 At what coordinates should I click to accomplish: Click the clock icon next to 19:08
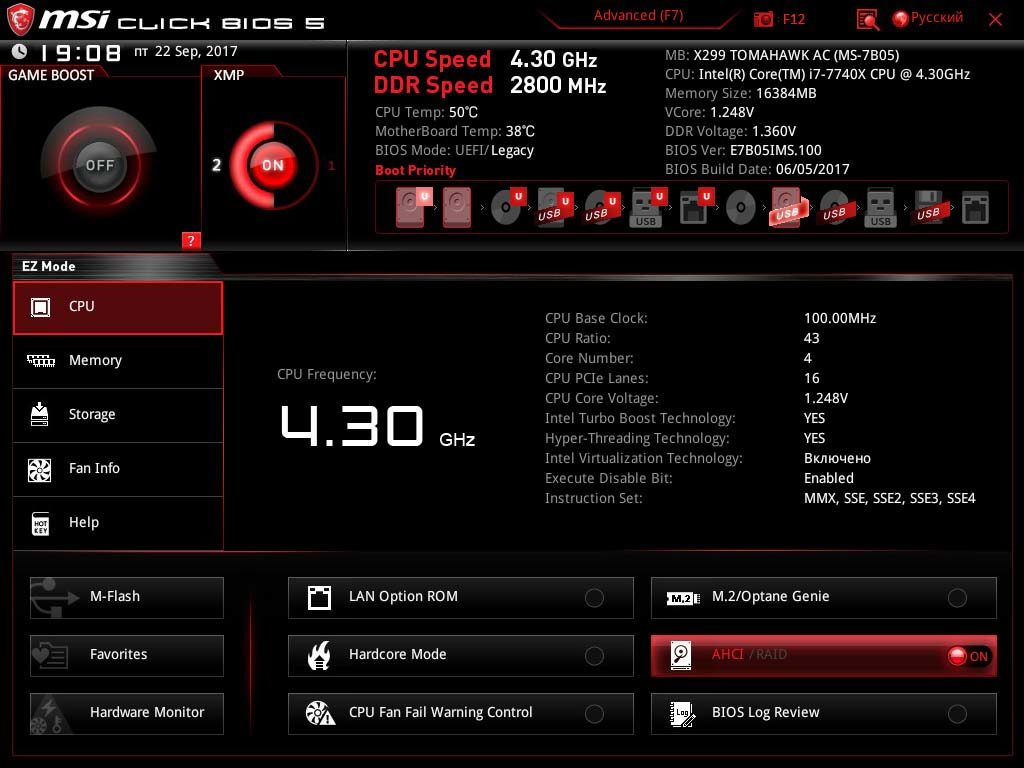20,51
